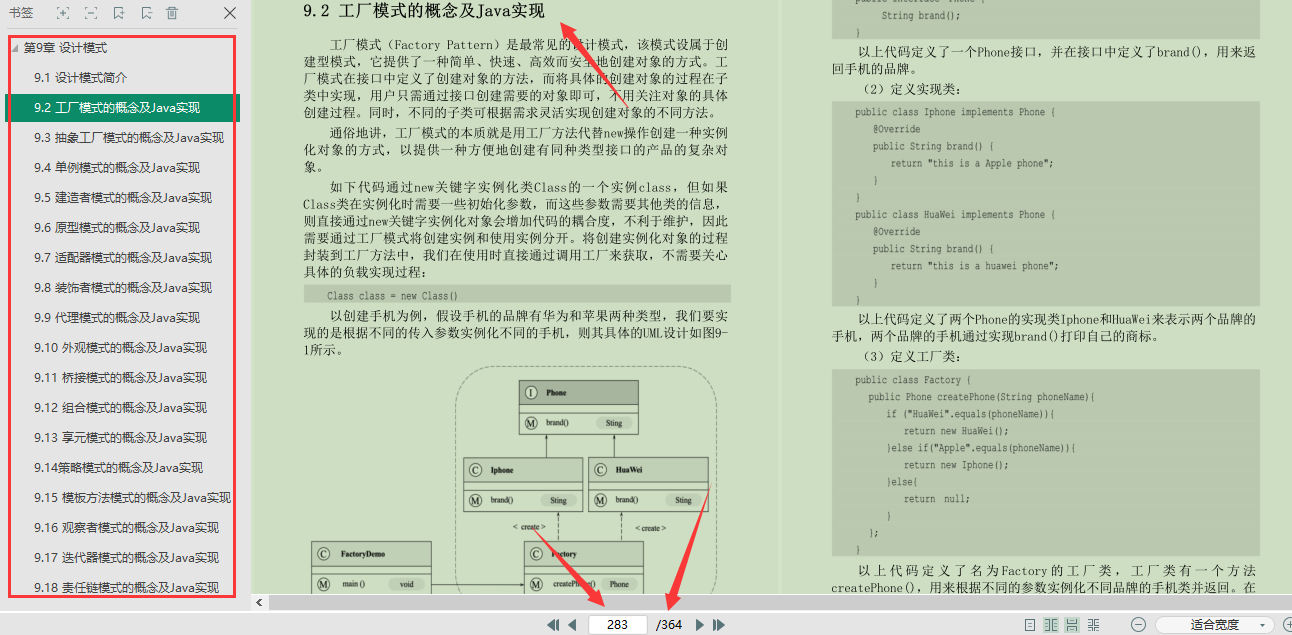Screen dimensions: 1292x635
Task: Go to the next page
Action: pos(700,624)
